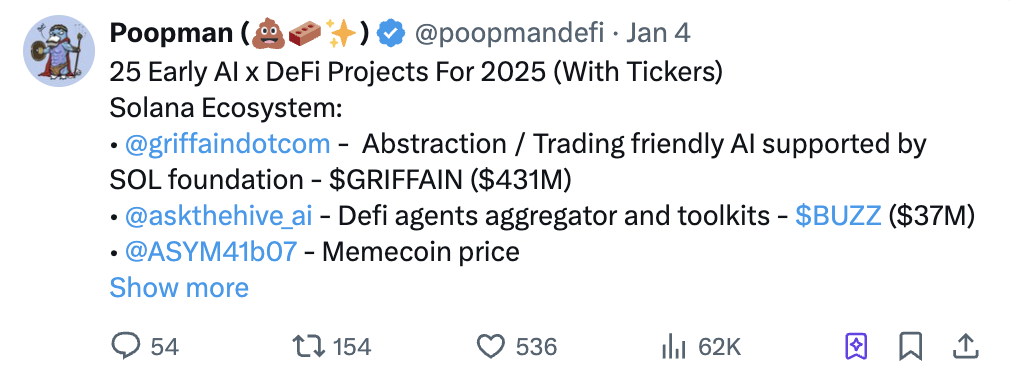Screen dimensions: 1010x378
Task: Like the tweet with the heart icon
Action: [491, 347]
